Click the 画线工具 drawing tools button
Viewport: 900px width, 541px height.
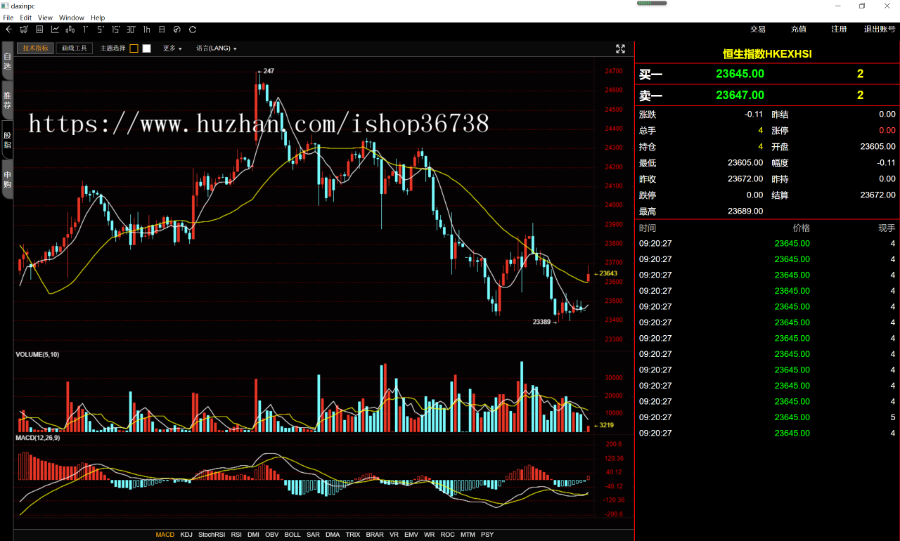tap(74, 48)
